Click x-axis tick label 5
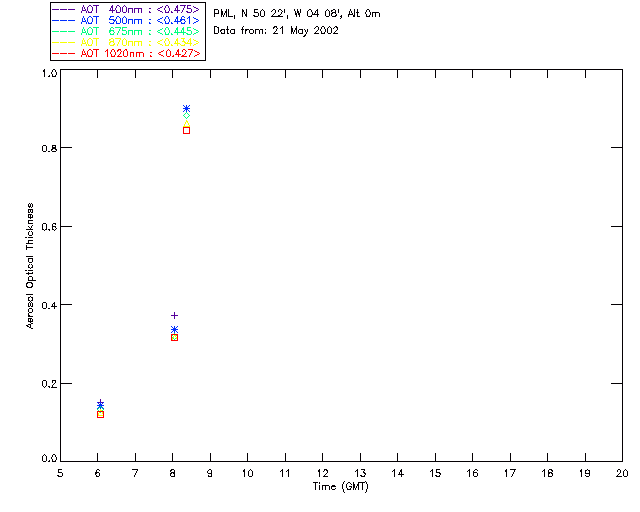The height and width of the screenshot is (512, 640). [60, 473]
